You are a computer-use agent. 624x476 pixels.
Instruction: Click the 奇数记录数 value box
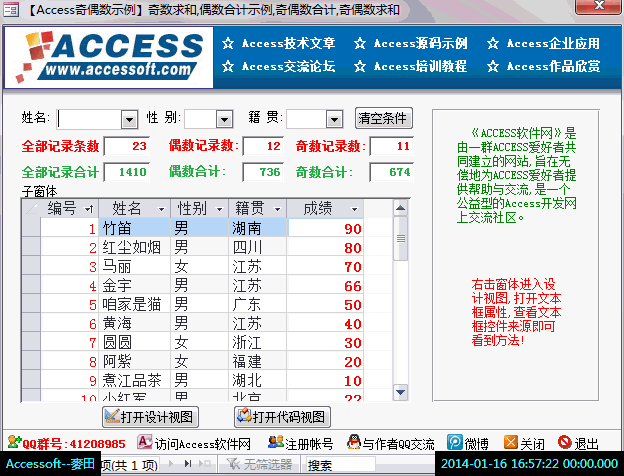[392, 146]
